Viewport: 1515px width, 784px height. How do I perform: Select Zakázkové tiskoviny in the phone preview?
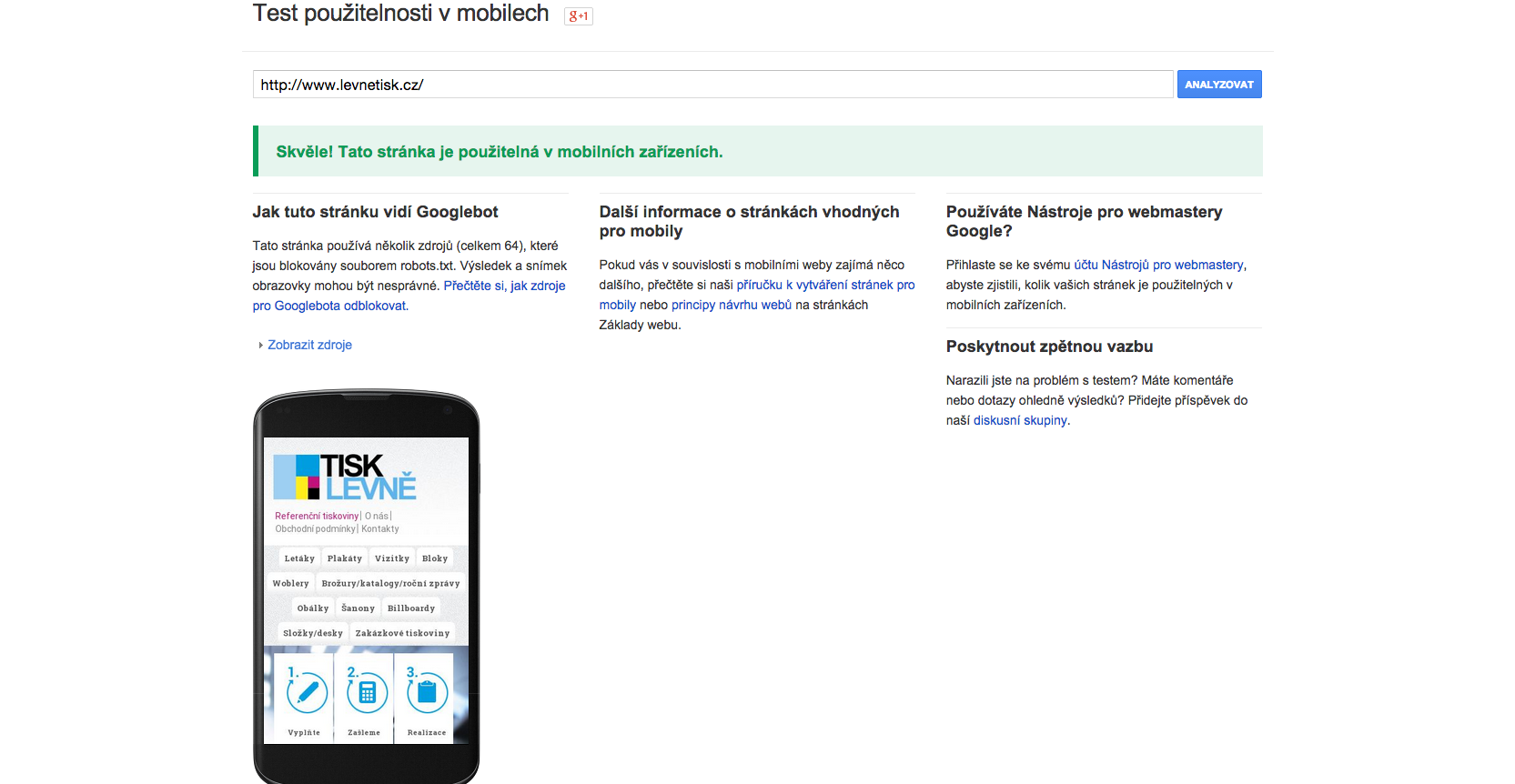tap(402, 633)
